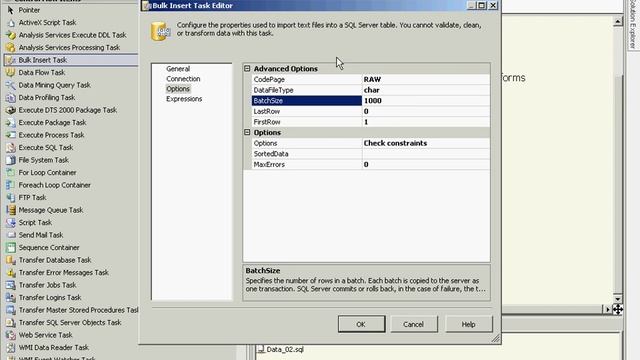This screenshot has height=360, width=640.
Task: Collapse the Advanced Options section
Action: pyautogui.click(x=247, y=69)
